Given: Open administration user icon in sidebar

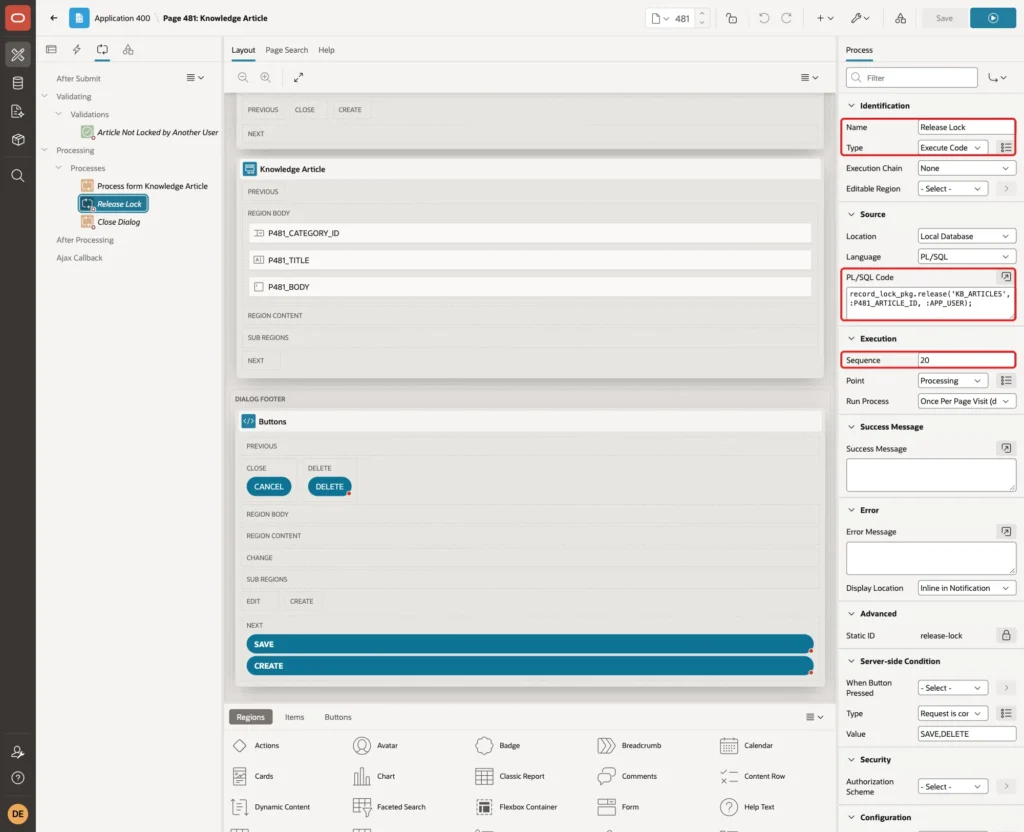Looking at the screenshot, I should pos(18,752).
